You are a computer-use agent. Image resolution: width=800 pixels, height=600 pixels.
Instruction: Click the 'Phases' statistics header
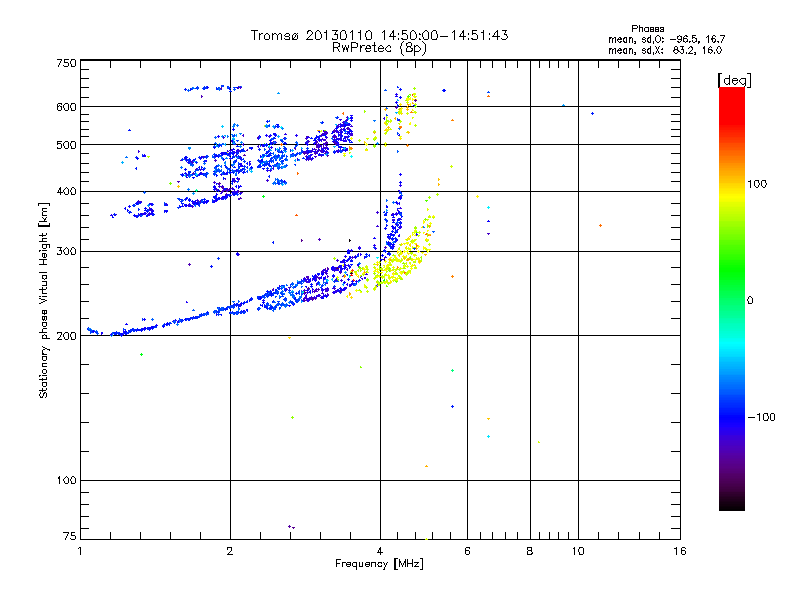(x=647, y=29)
